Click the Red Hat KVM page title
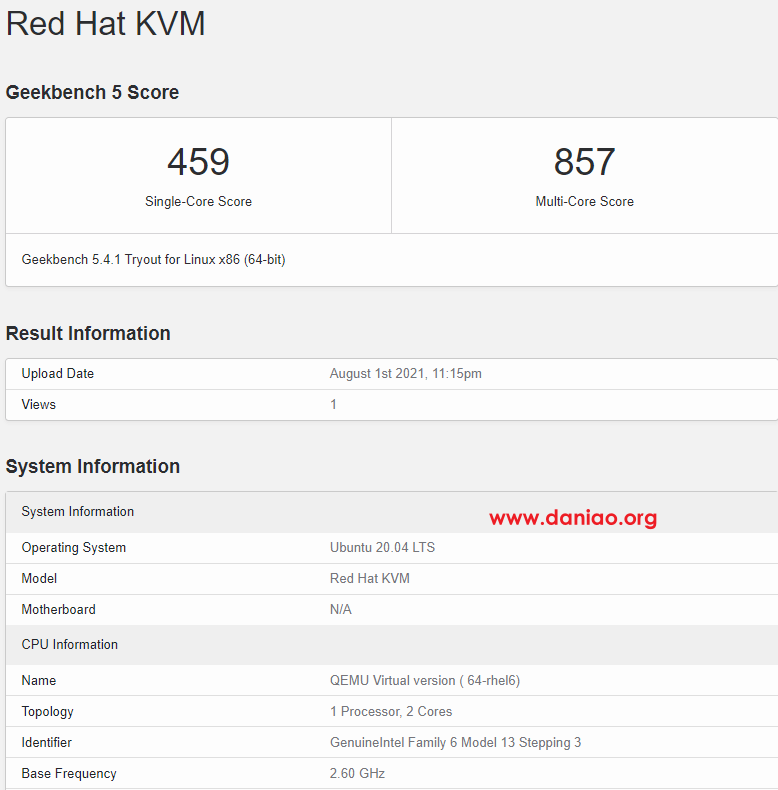The width and height of the screenshot is (778, 790). [x=105, y=24]
